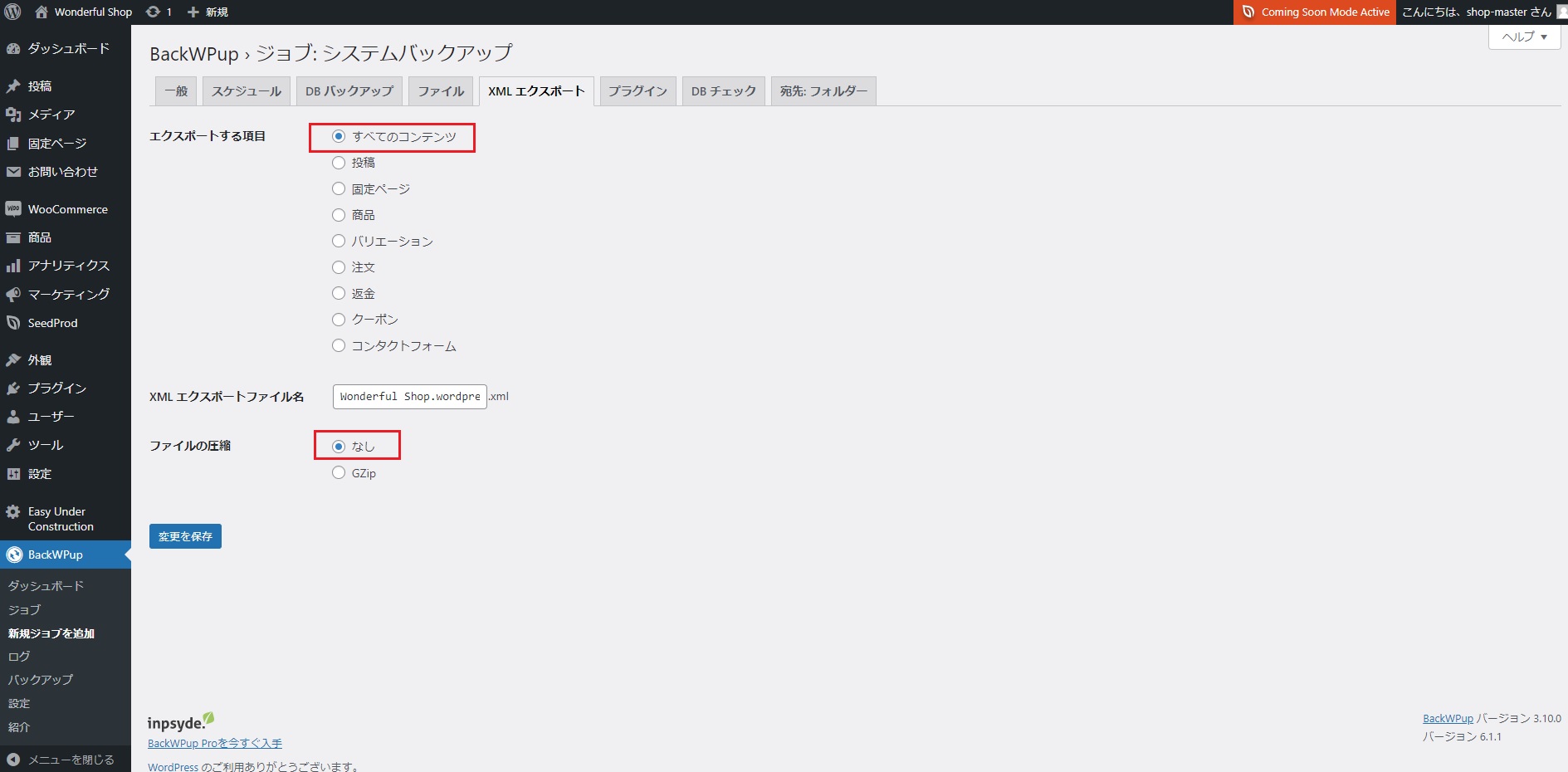
Task: Open the updates icon in the admin bar
Action: click(154, 12)
